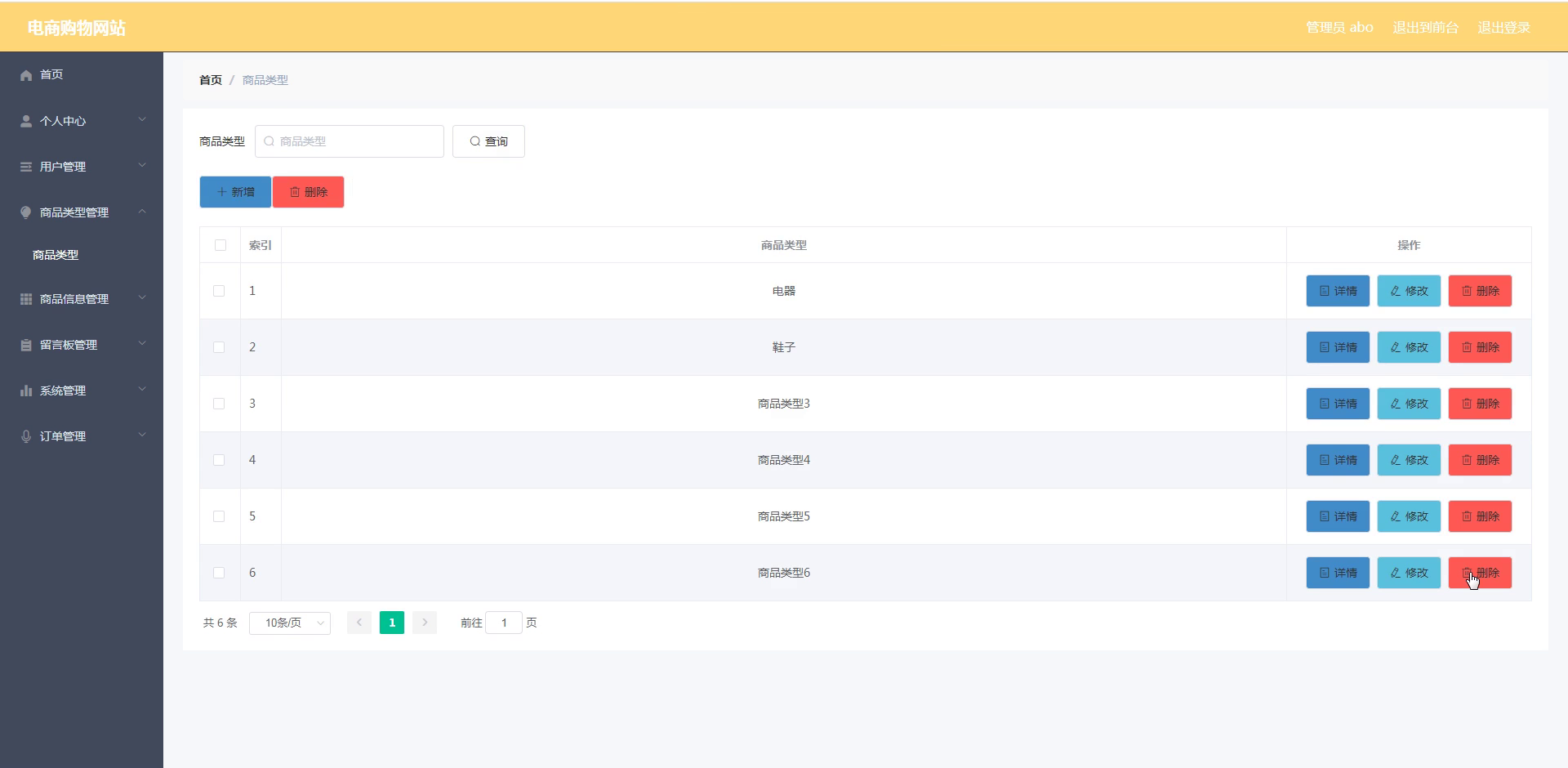Click the plus icon in the 新增 button

pos(221,192)
